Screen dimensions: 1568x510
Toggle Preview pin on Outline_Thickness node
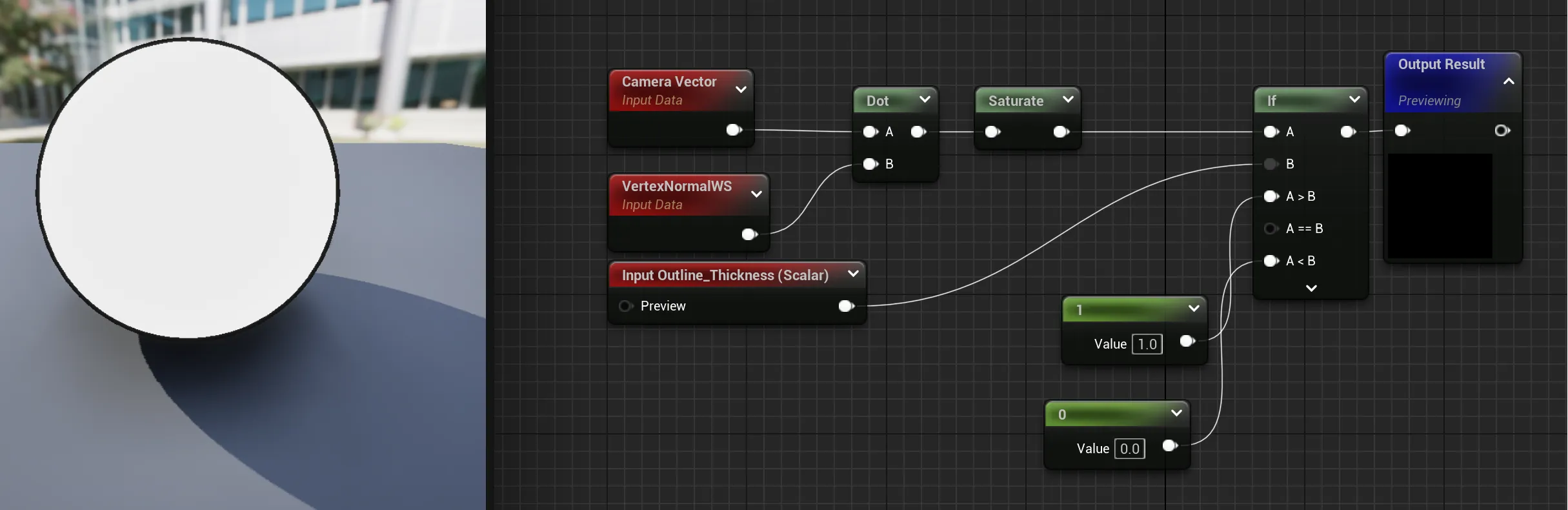625,306
